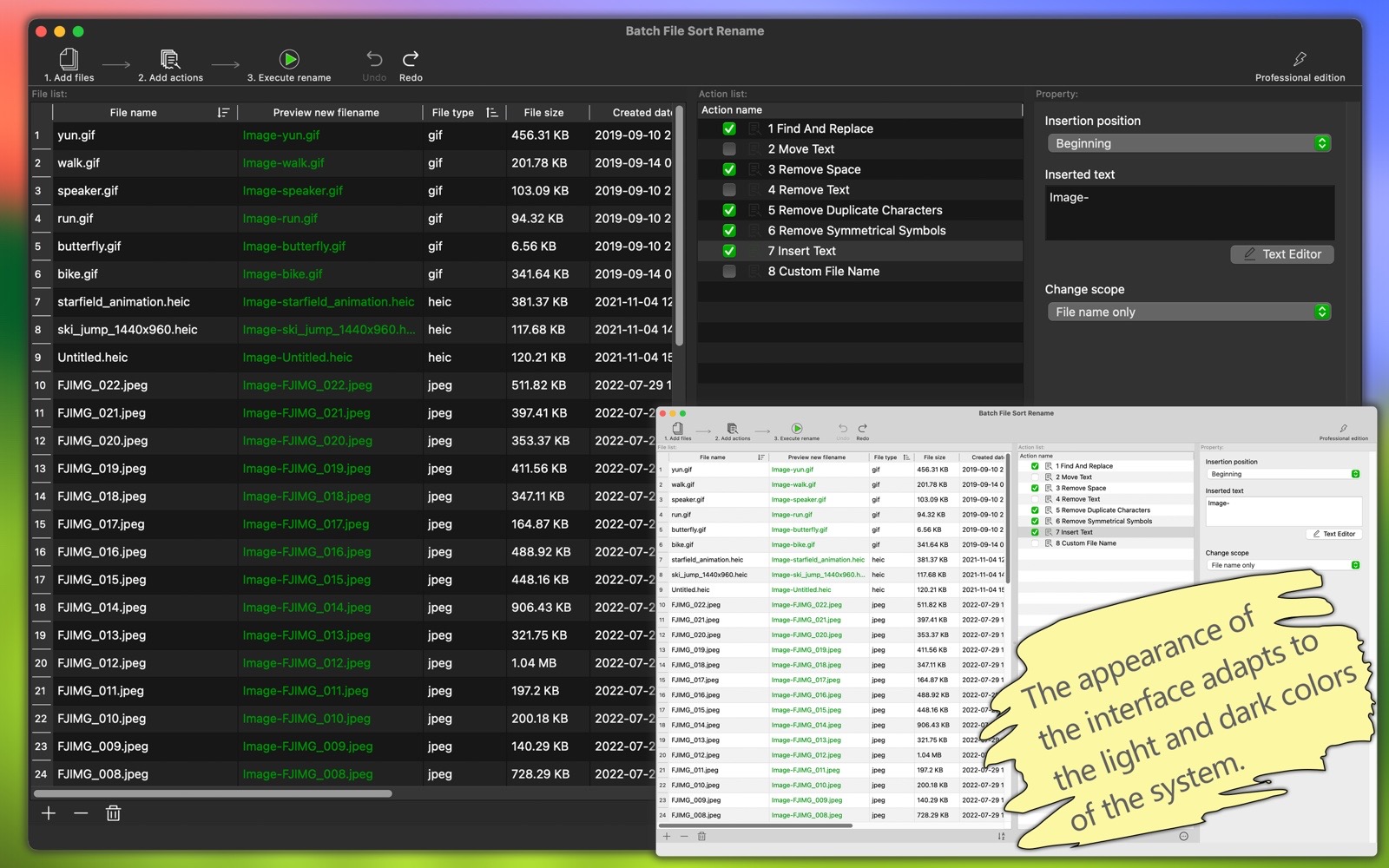Open the Change scope dropdown
This screenshot has width=1389, height=868.
tap(1188, 312)
